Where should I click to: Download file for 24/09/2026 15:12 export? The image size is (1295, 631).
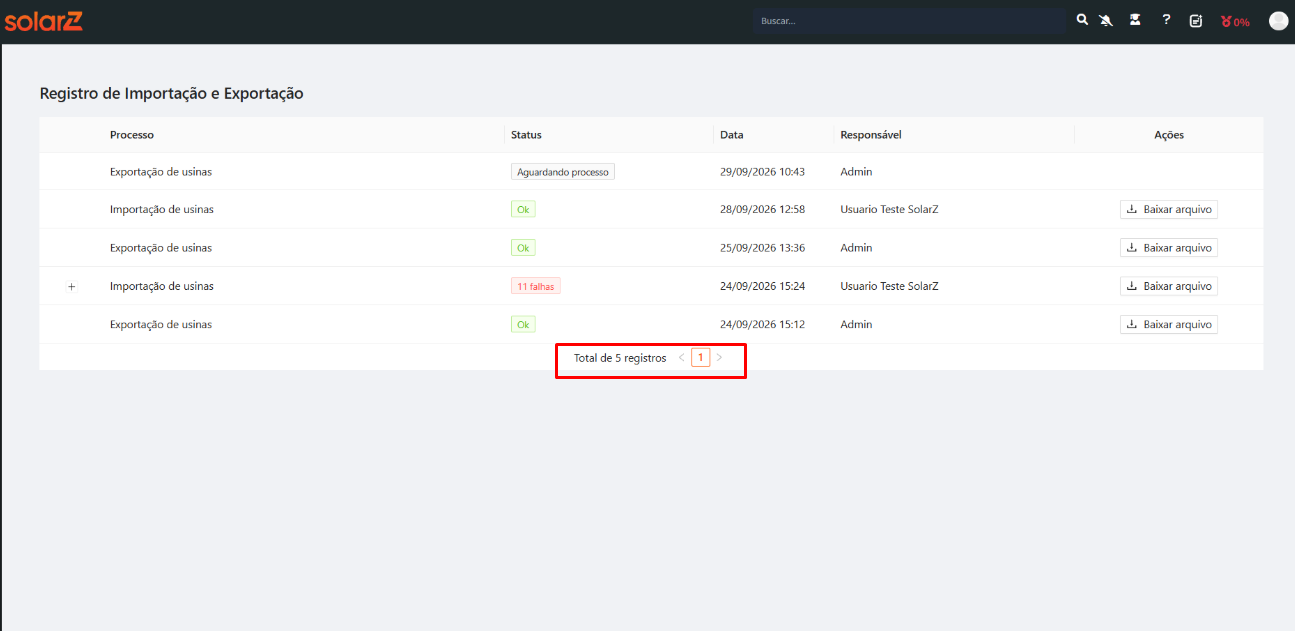[x=1169, y=324]
